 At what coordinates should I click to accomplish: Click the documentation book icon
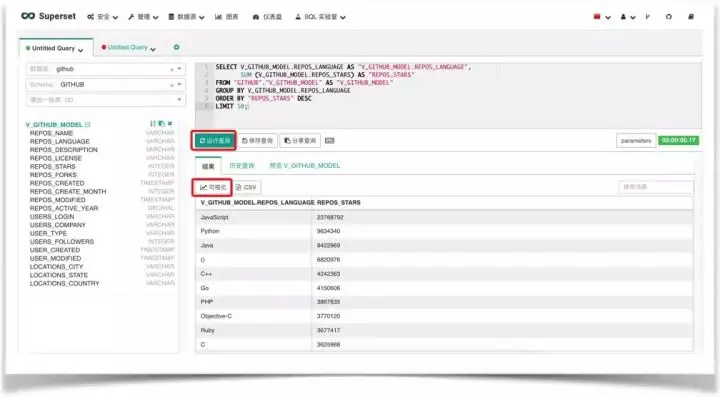point(691,17)
